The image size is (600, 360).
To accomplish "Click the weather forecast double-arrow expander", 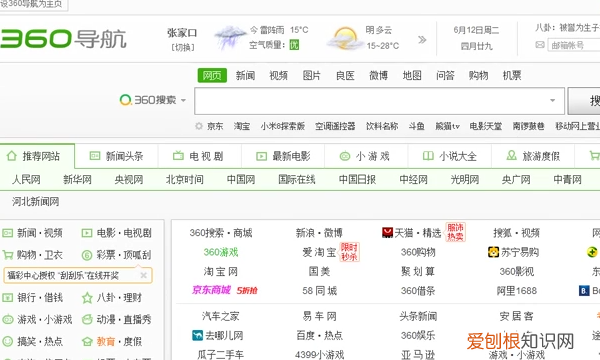I will click(x=422, y=39).
